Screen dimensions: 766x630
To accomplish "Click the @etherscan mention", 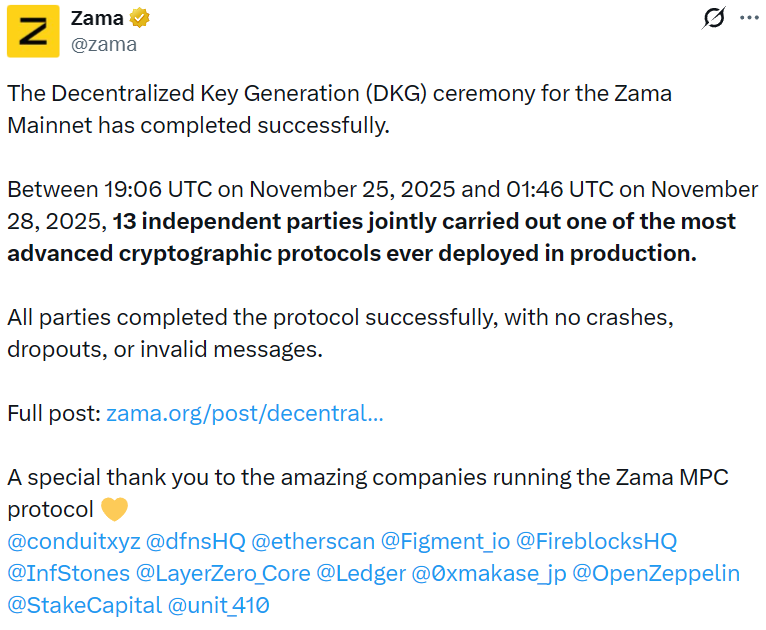I will click(313, 541).
